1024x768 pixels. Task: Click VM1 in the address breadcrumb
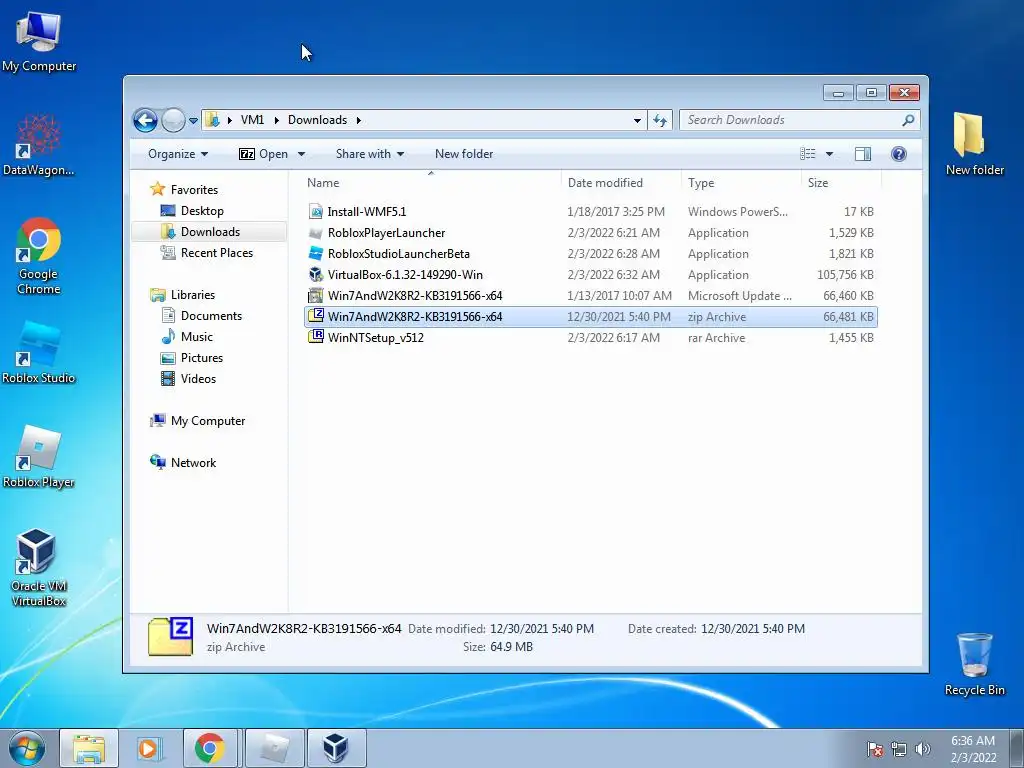click(252, 120)
